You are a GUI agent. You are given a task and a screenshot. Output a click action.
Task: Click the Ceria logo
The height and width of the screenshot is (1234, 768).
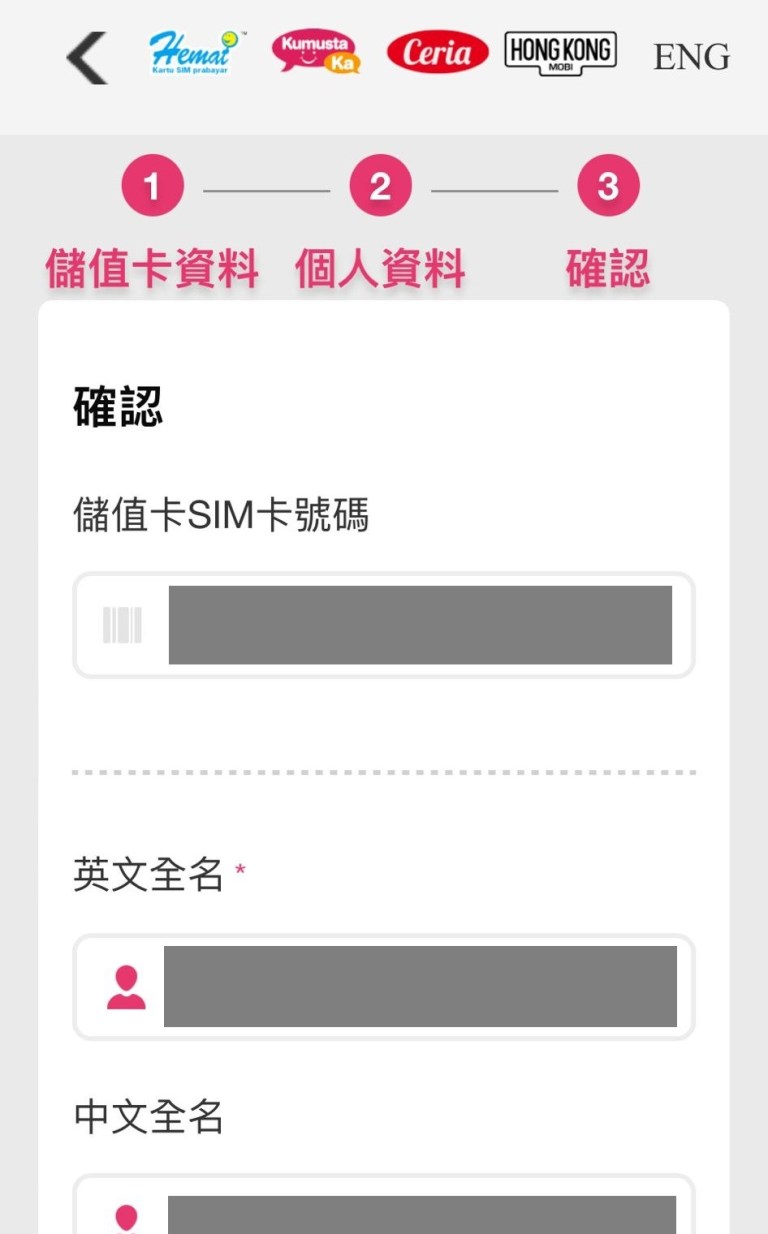click(x=436, y=52)
